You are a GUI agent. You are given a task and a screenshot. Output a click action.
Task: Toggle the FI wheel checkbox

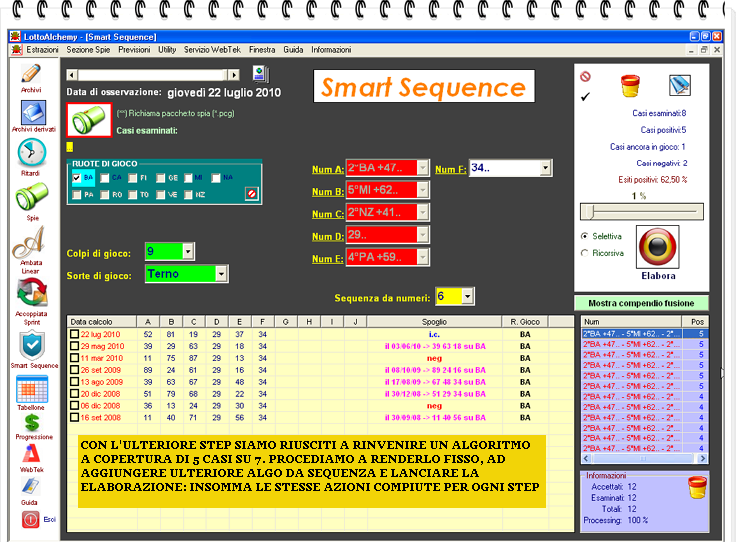[132, 178]
